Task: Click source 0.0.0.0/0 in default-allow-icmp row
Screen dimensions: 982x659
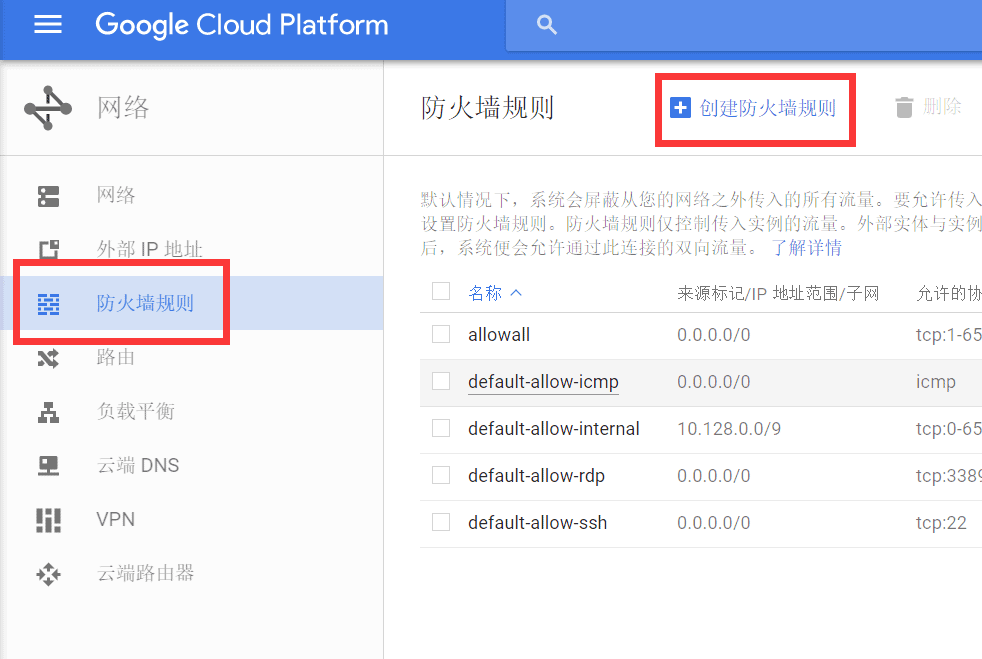Action: tap(713, 381)
